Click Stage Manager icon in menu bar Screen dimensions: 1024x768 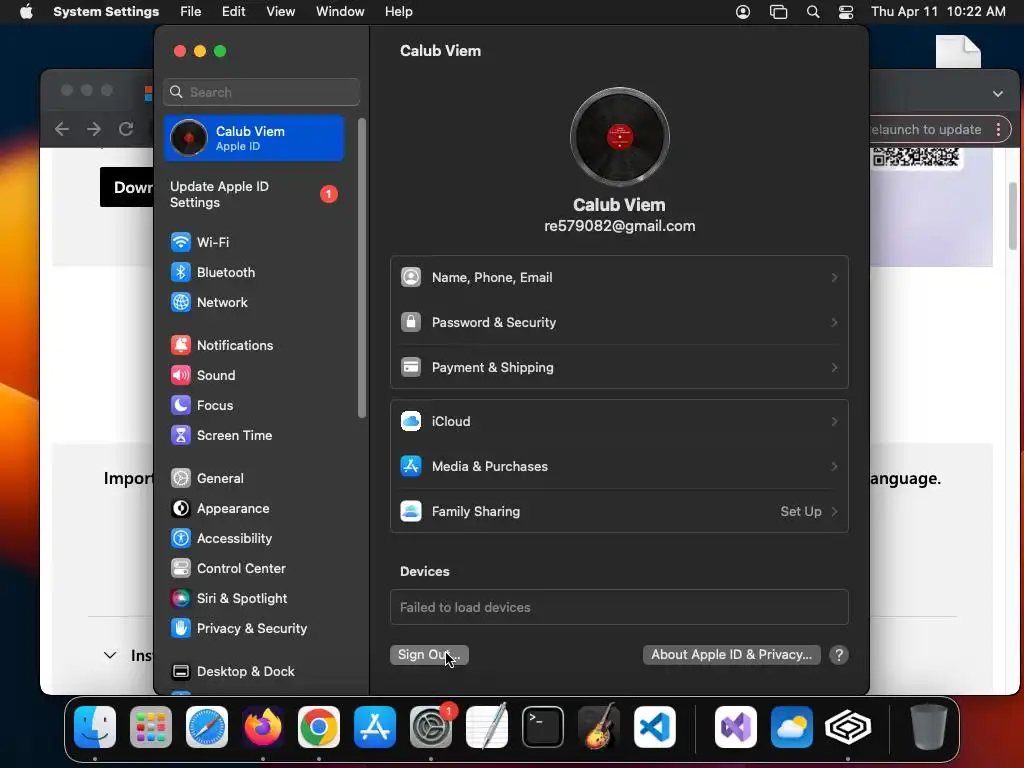point(778,12)
